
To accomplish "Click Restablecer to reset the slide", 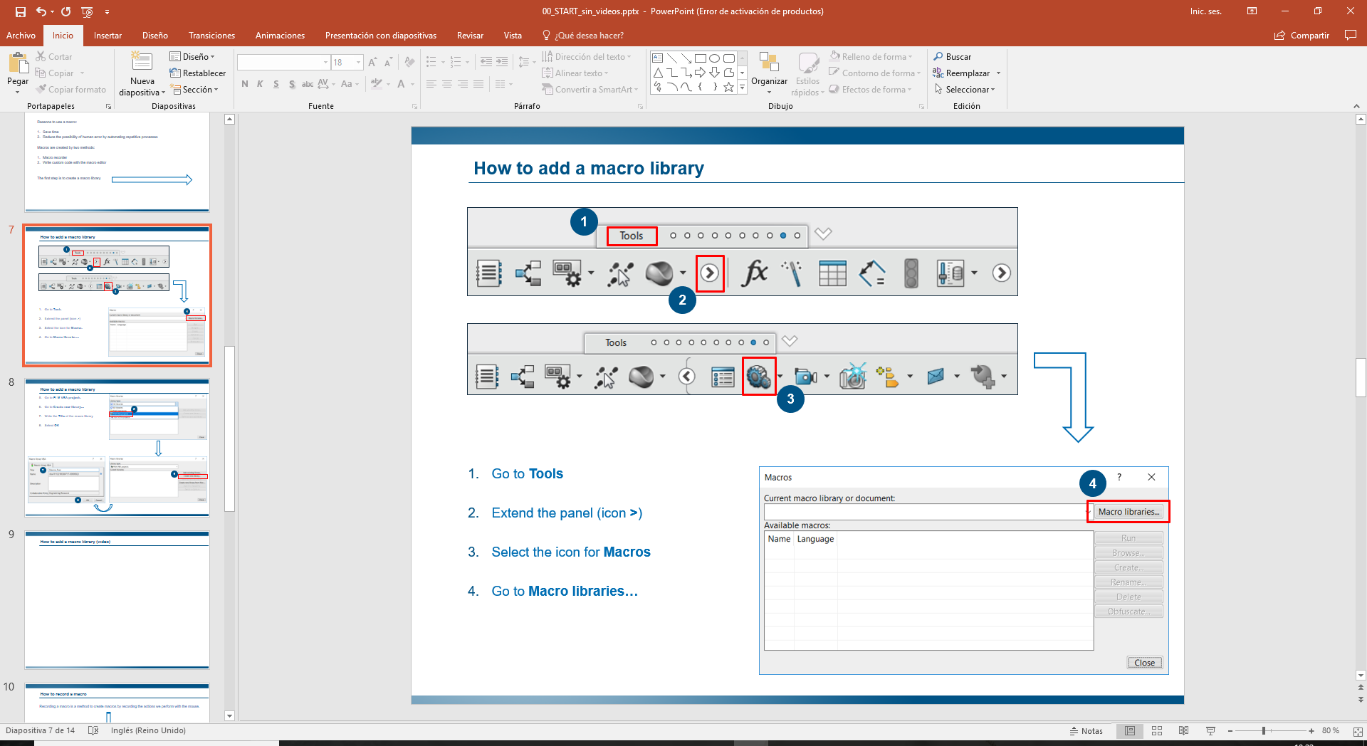I will tap(197, 73).
